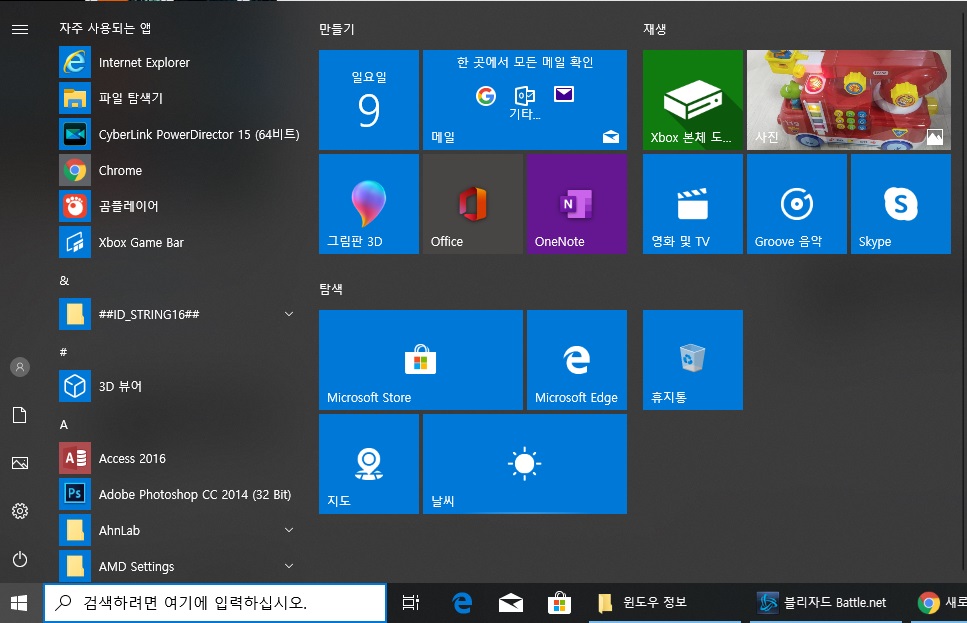Viewport: 967px width, 623px height.
Task: Jump to letter A section header
Action: click(64, 424)
